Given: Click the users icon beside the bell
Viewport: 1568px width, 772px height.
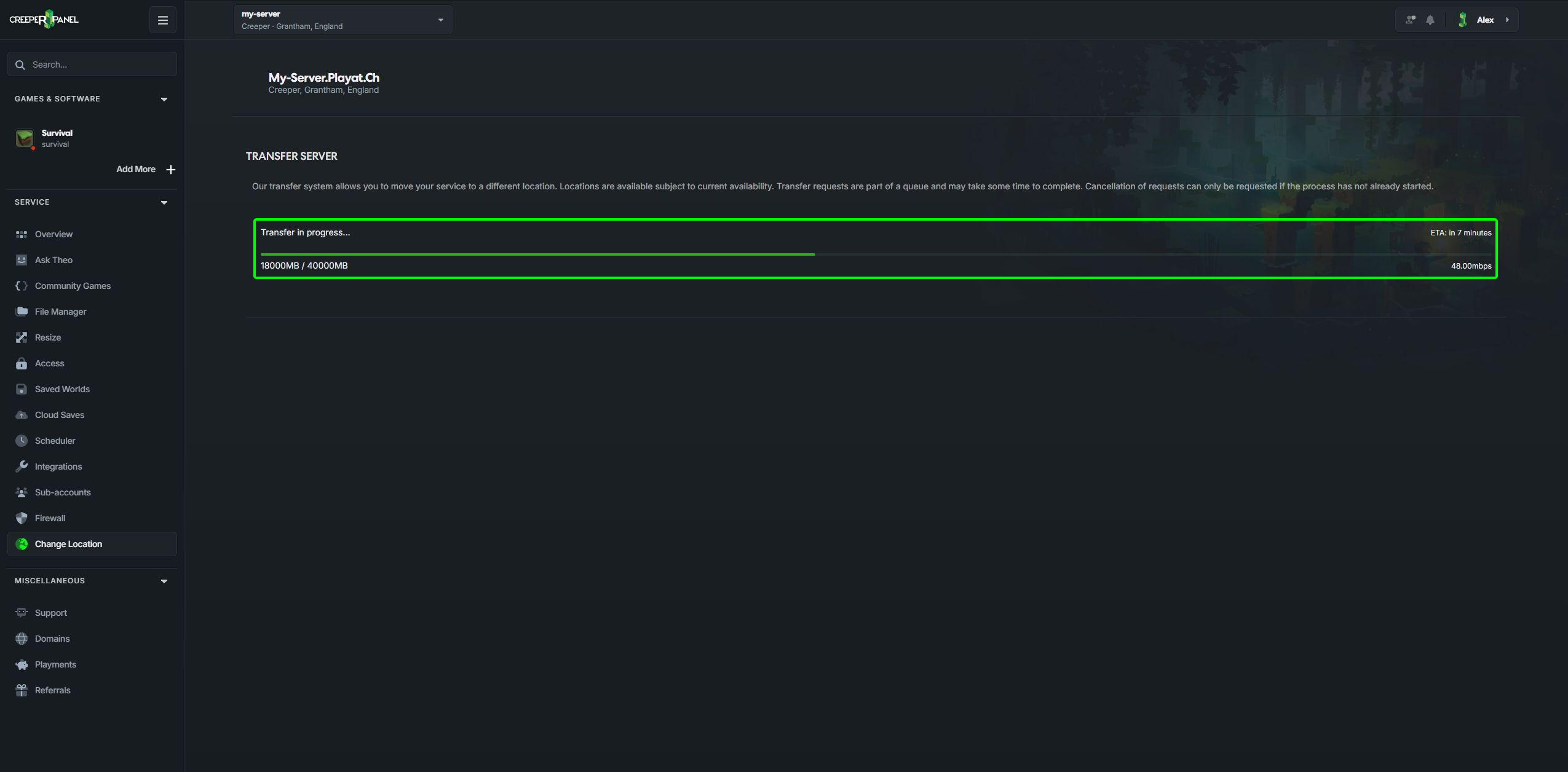Looking at the screenshot, I should [x=1411, y=20].
